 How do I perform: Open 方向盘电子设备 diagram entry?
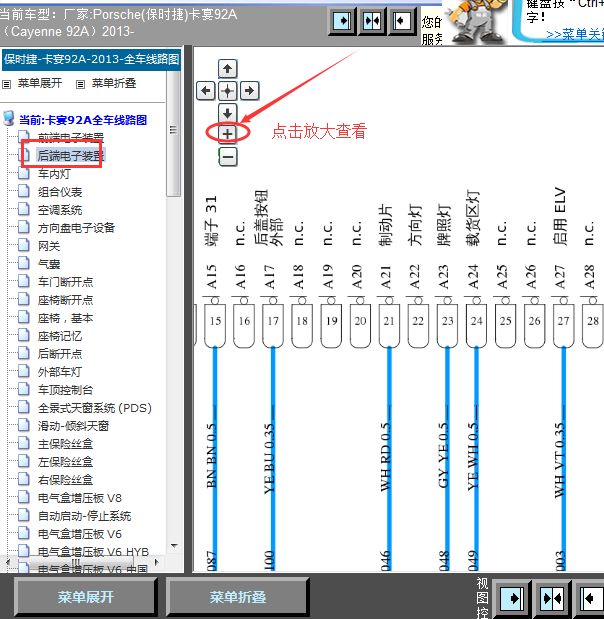click(76, 228)
